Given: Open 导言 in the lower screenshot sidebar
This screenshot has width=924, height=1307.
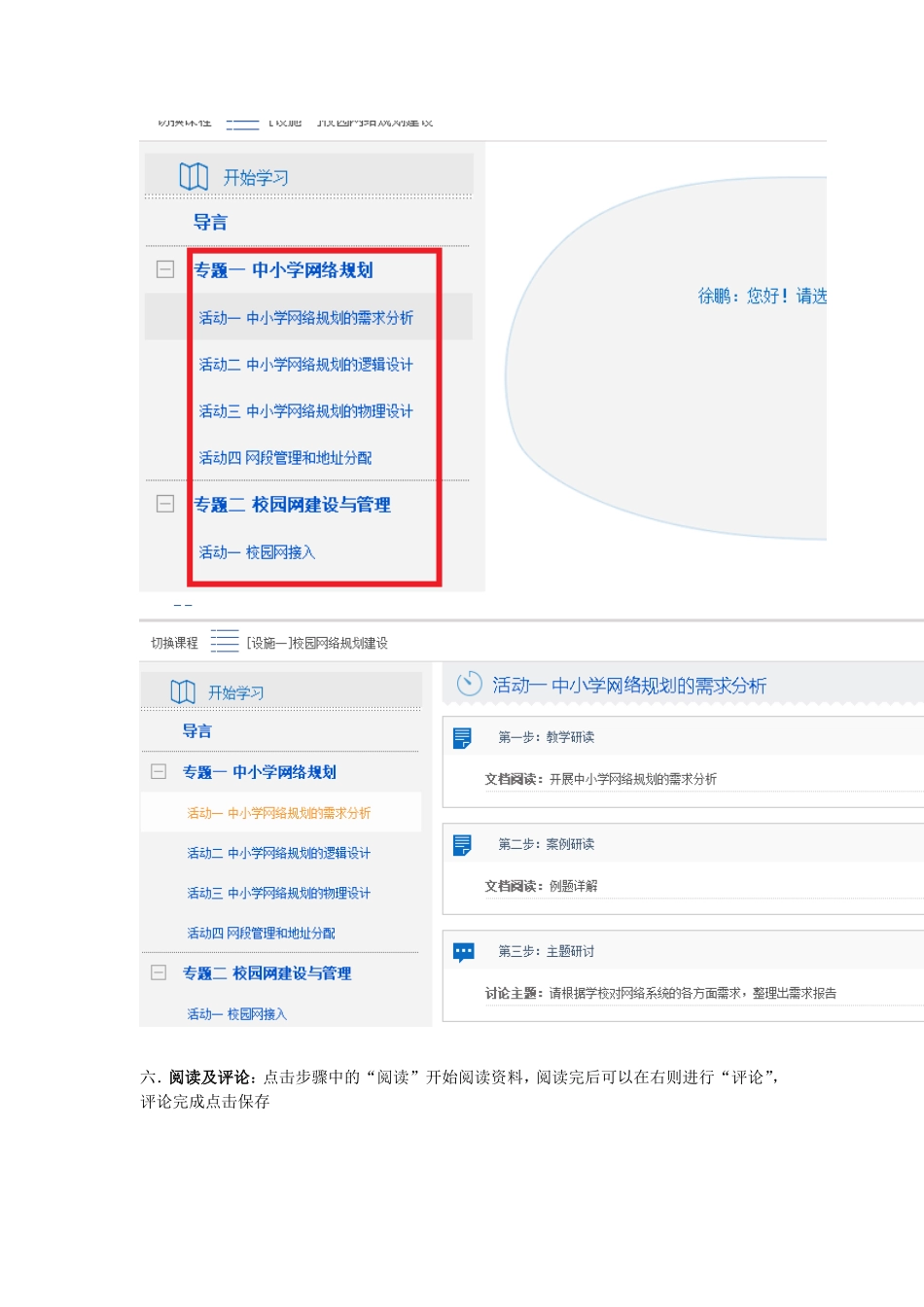Looking at the screenshot, I should coord(197,731).
